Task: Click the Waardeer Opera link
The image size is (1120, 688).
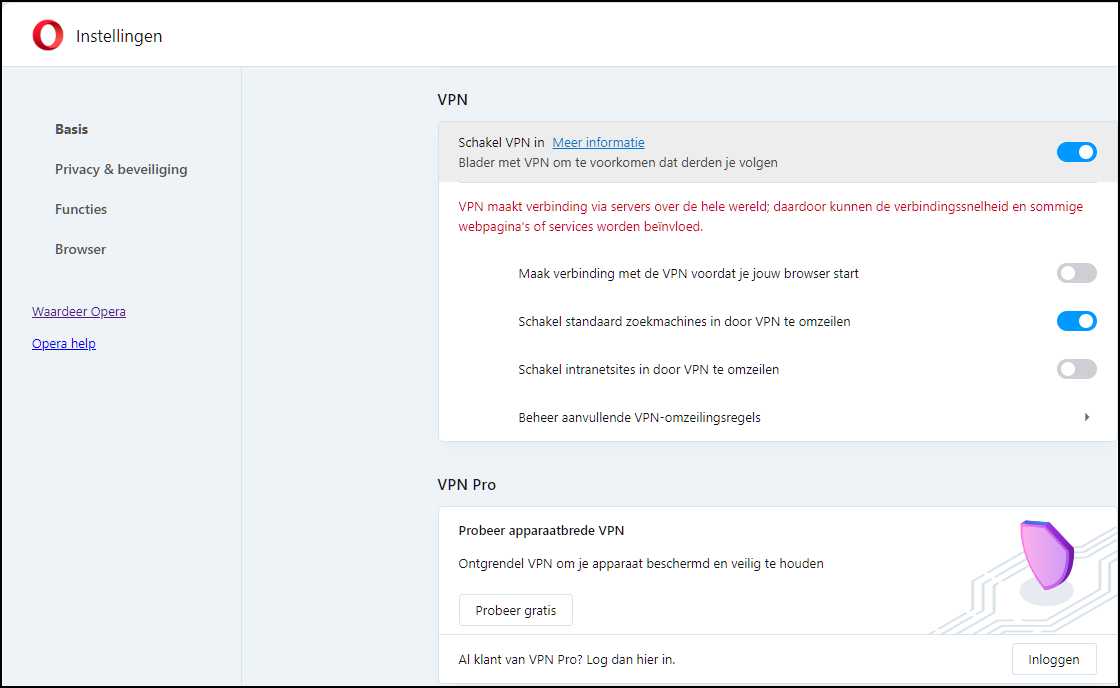Action: (79, 311)
